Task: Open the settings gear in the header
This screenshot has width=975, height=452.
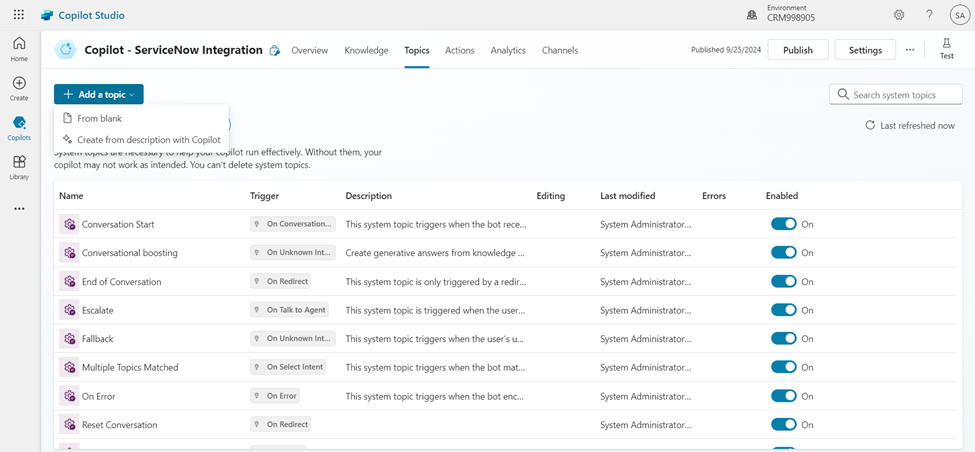Action: click(x=899, y=15)
